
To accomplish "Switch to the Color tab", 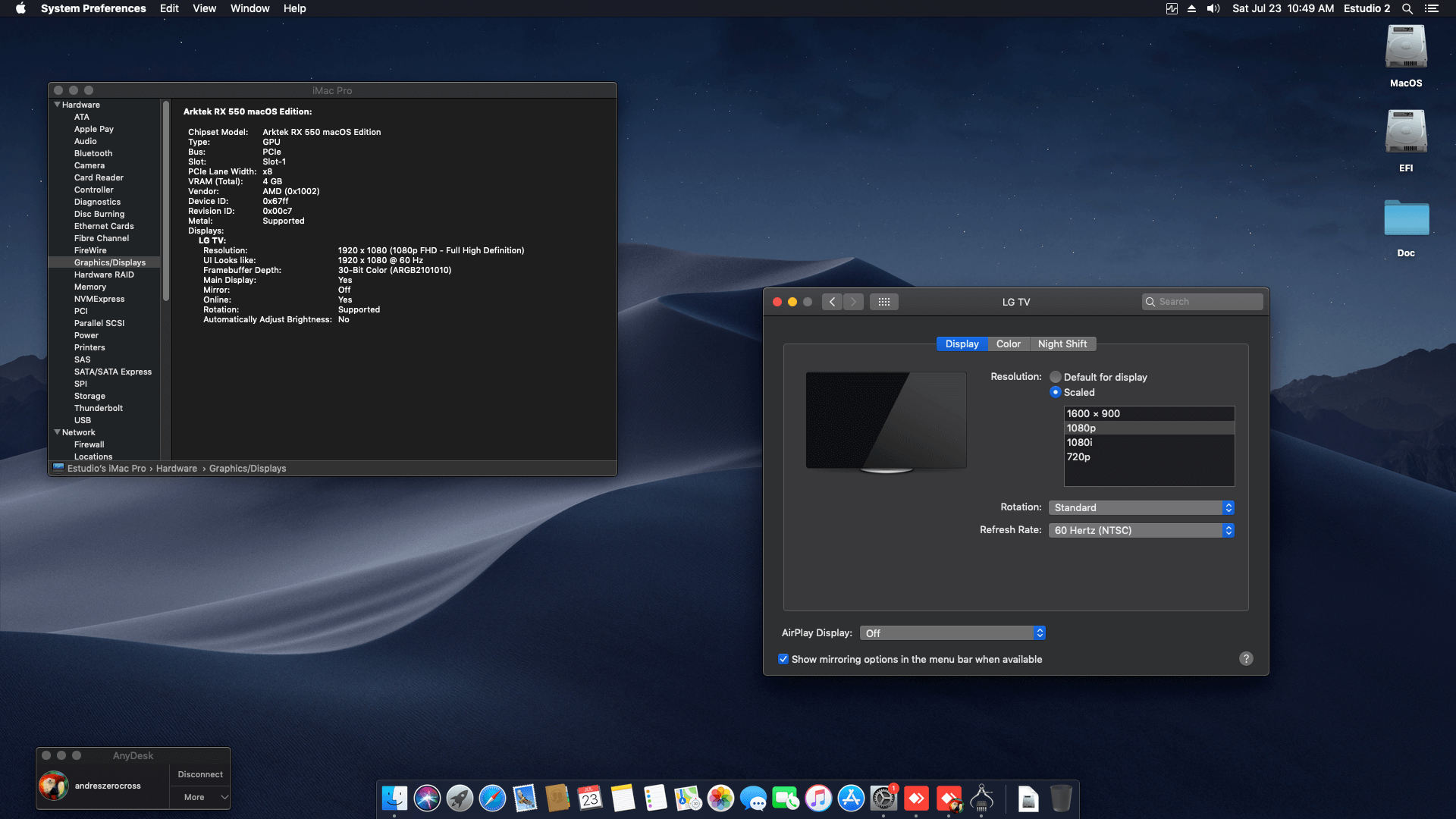I will point(1008,344).
